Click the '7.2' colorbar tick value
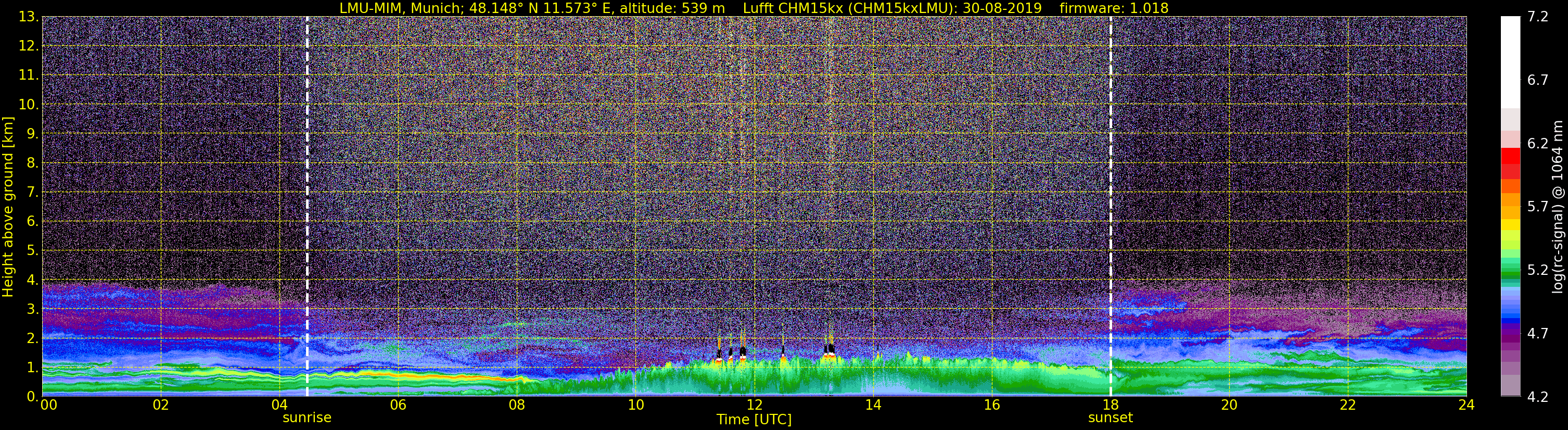 click(x=1538, y=17)
